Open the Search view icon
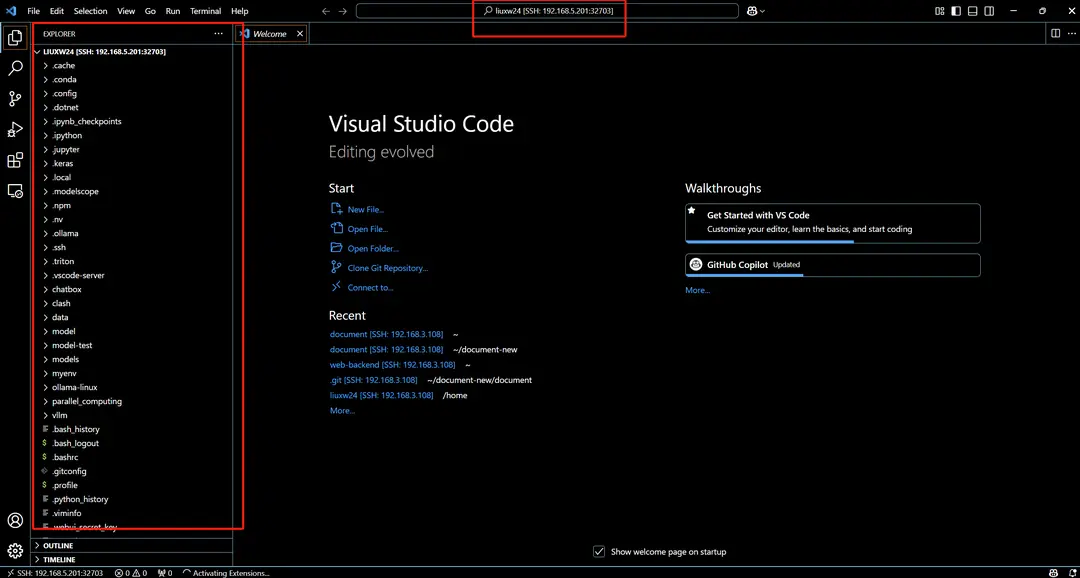This screenshot has width=1080, height=578. pyautogui.click(x=14, y=68)
